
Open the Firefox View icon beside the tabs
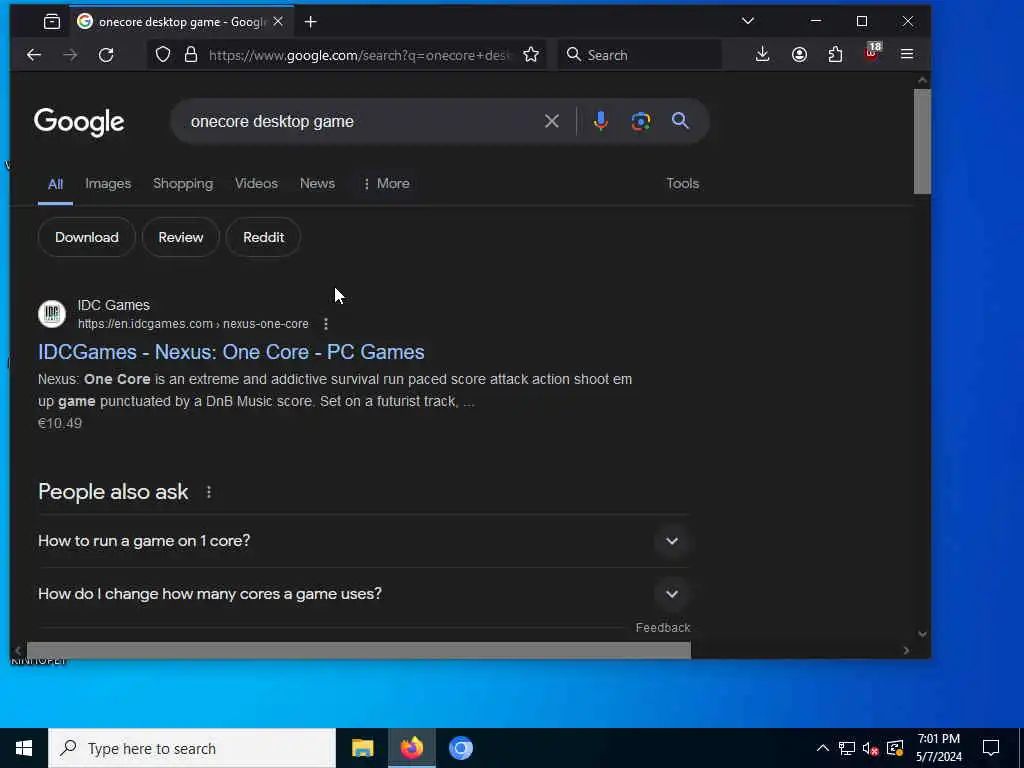coord(52,22)
